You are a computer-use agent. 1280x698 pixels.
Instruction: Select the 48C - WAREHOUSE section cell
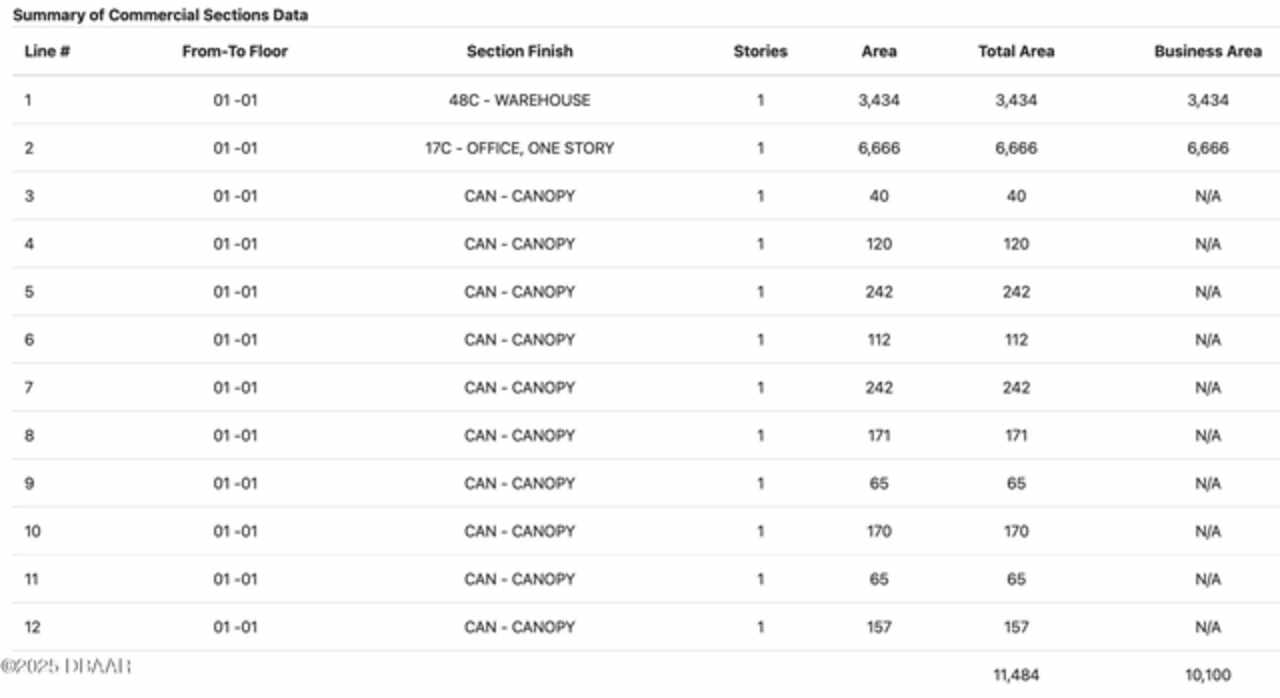[x=520, y=100]
